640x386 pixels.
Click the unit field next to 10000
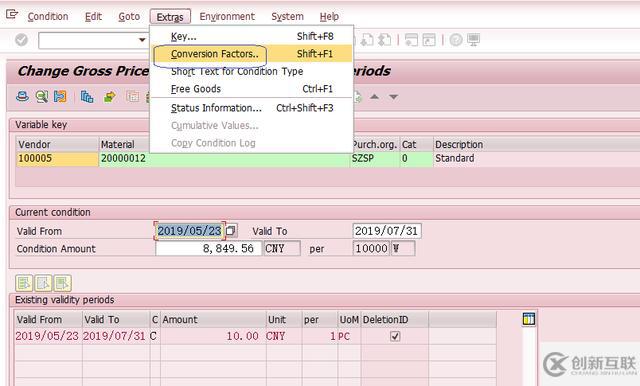pyautogui.click(x=403, y=248)
